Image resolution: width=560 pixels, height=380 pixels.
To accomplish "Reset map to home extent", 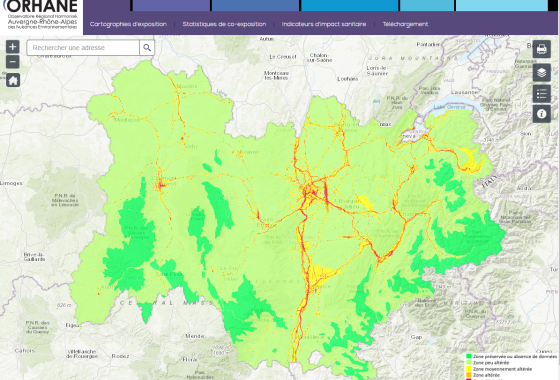I will tap(12, 80).
